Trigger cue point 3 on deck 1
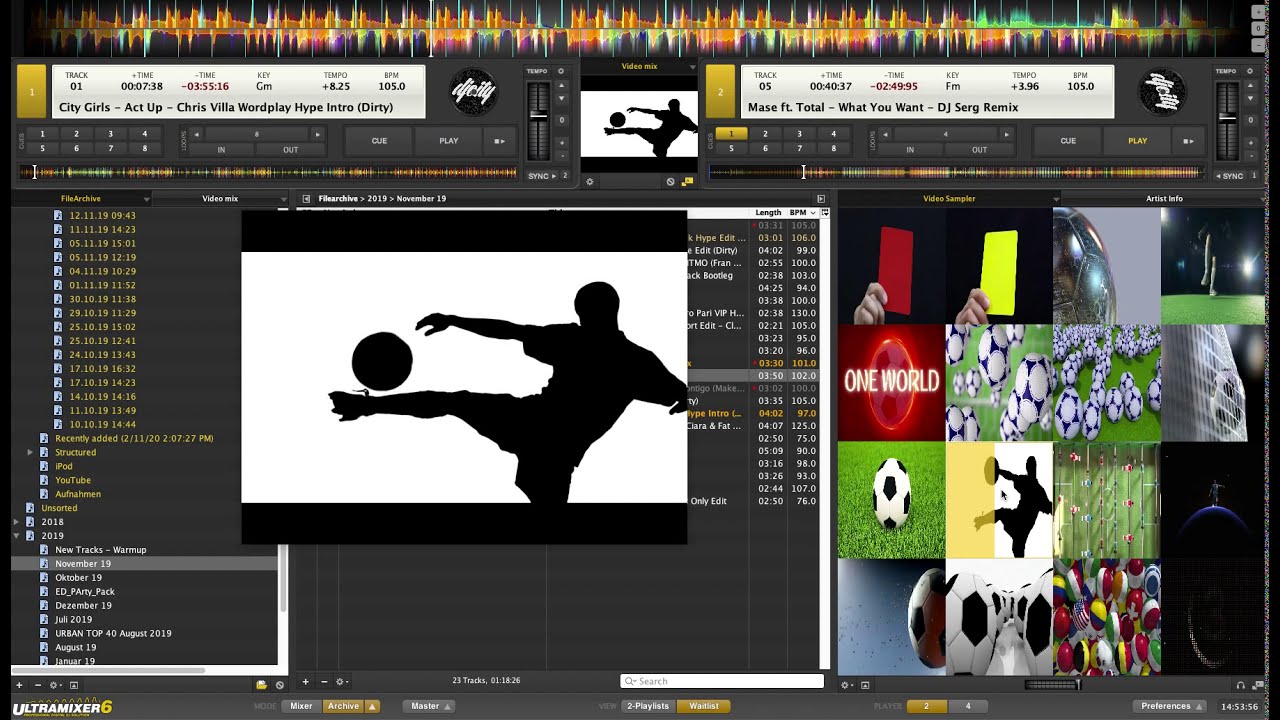The width and height of the screenshot is (1280, 720). [x=110, y=134]
